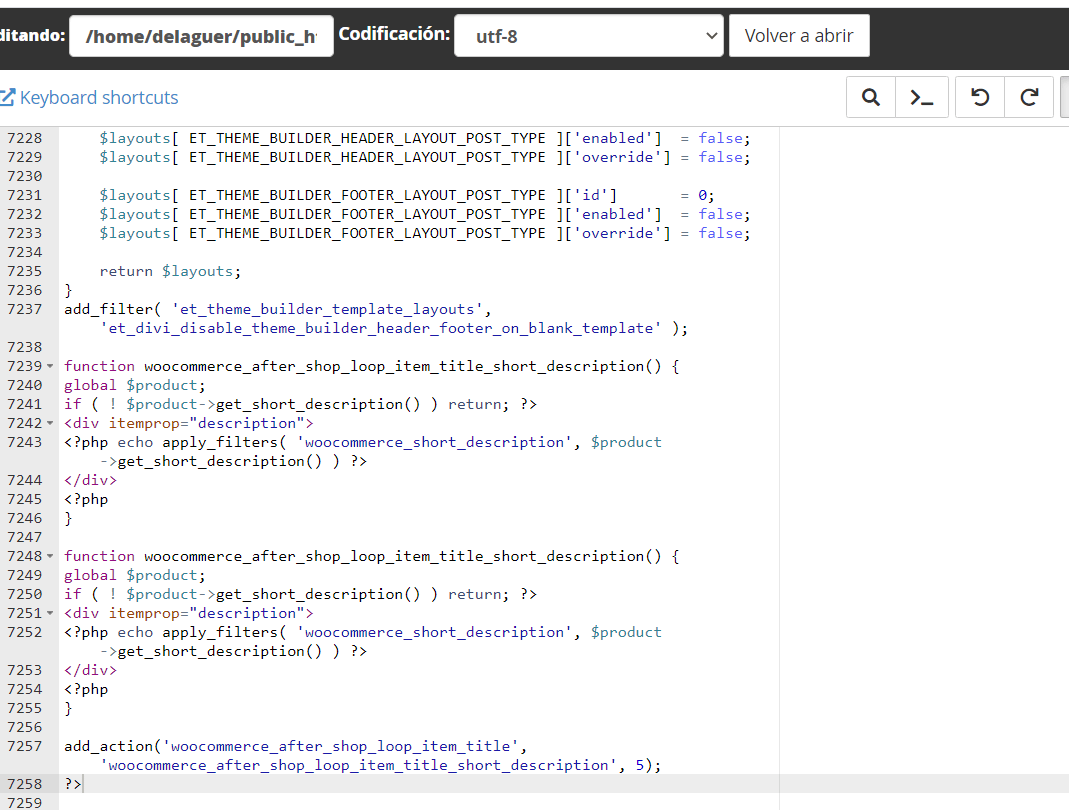This screenshot has width=1069, height=810.
Task: Place cursor on 'return $layouts;' line
Action: click(x=170, y=271)
